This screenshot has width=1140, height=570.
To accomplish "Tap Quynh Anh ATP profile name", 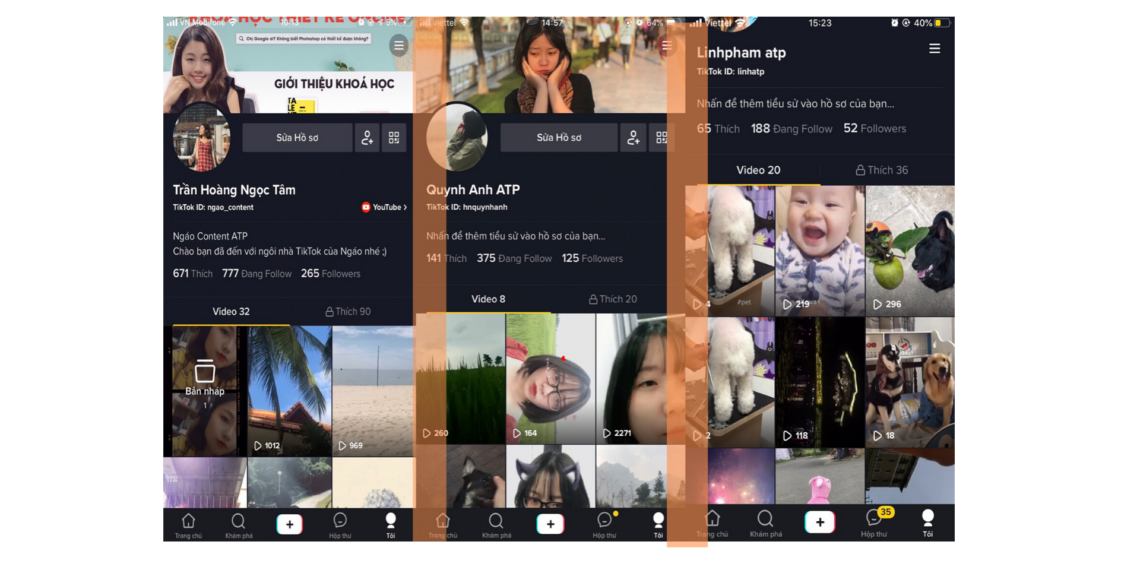I will click(473, 190).
